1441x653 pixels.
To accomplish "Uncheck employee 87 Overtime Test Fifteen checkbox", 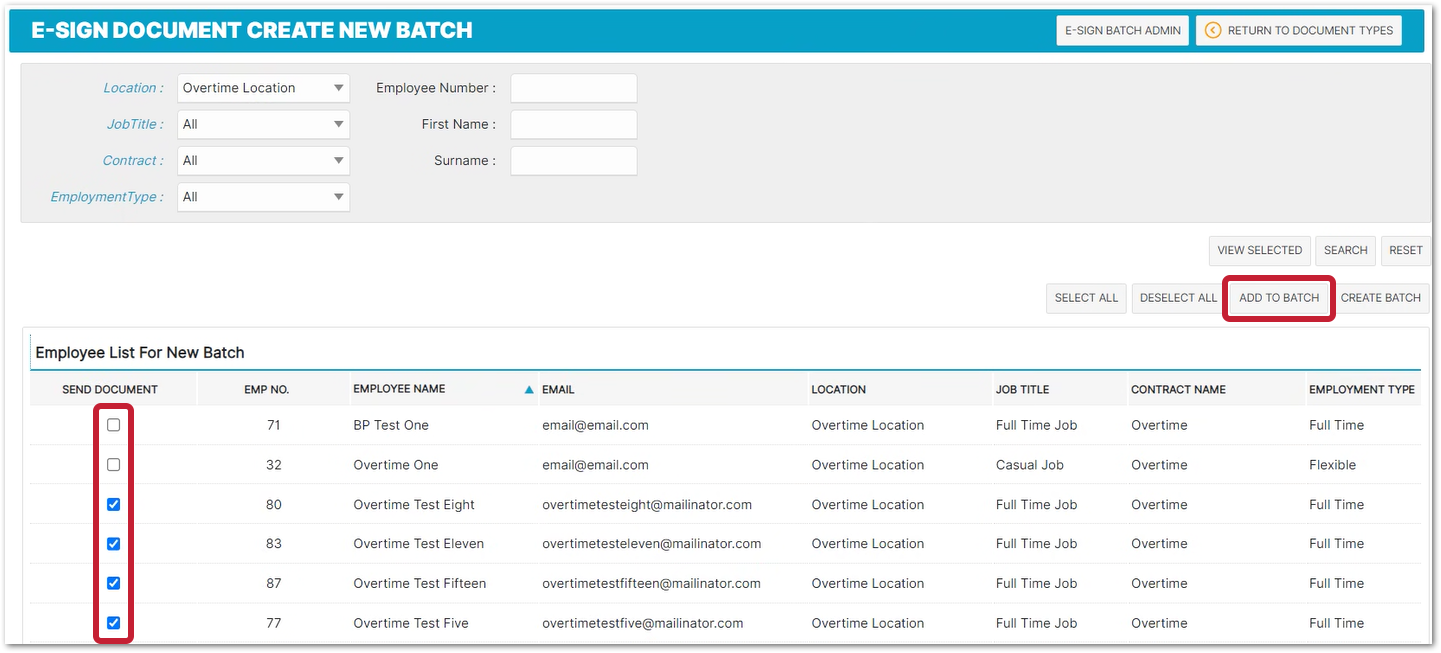I will click(x=114, y=583).
